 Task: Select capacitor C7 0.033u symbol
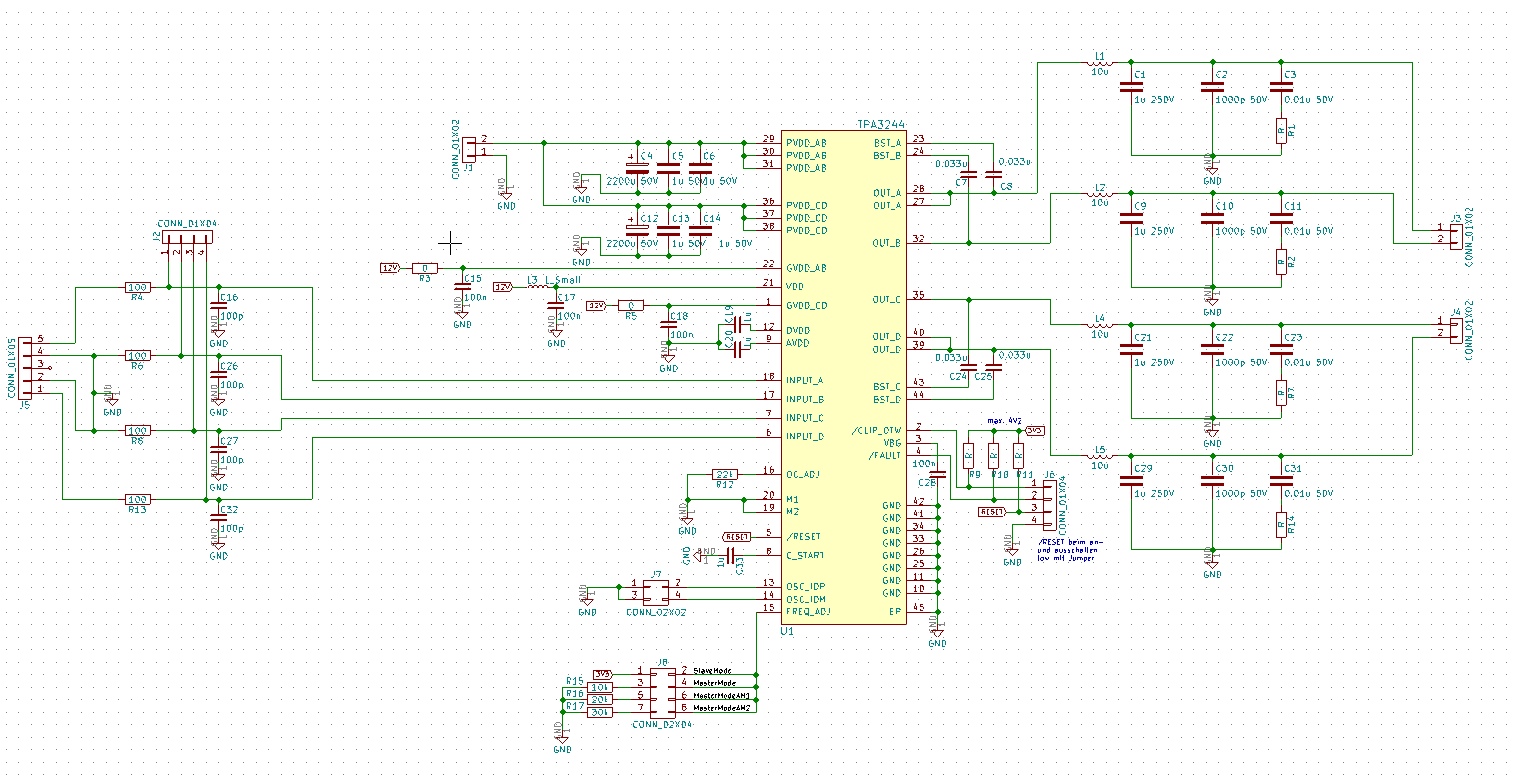tap(969, 174)
